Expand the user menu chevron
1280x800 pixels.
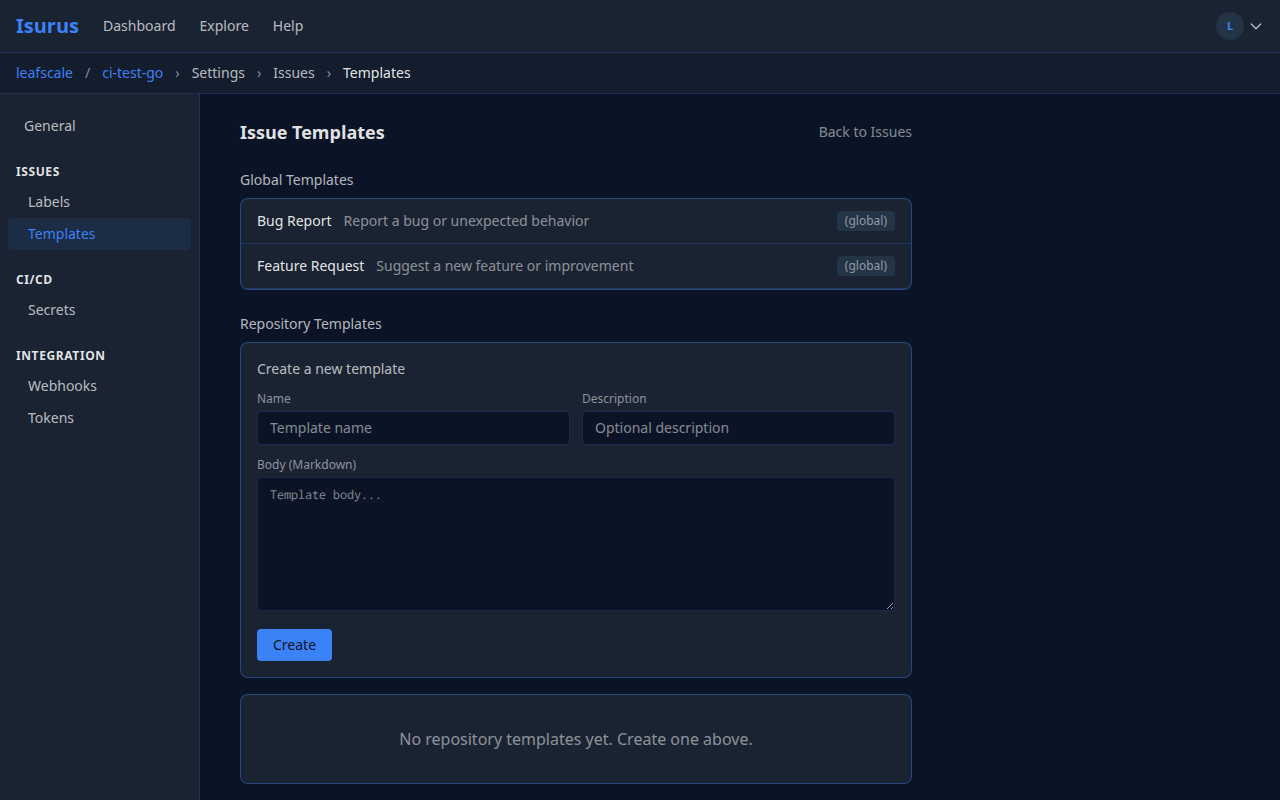click(x=1256, y=26)
